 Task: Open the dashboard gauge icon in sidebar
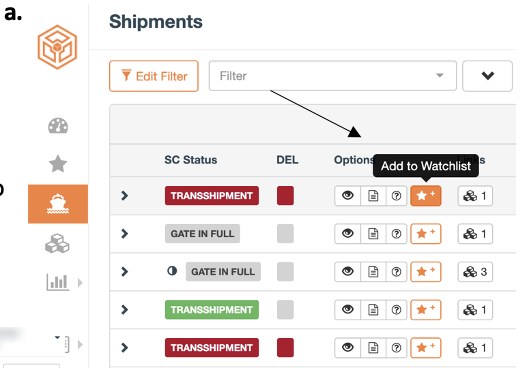tap(58, 126)
